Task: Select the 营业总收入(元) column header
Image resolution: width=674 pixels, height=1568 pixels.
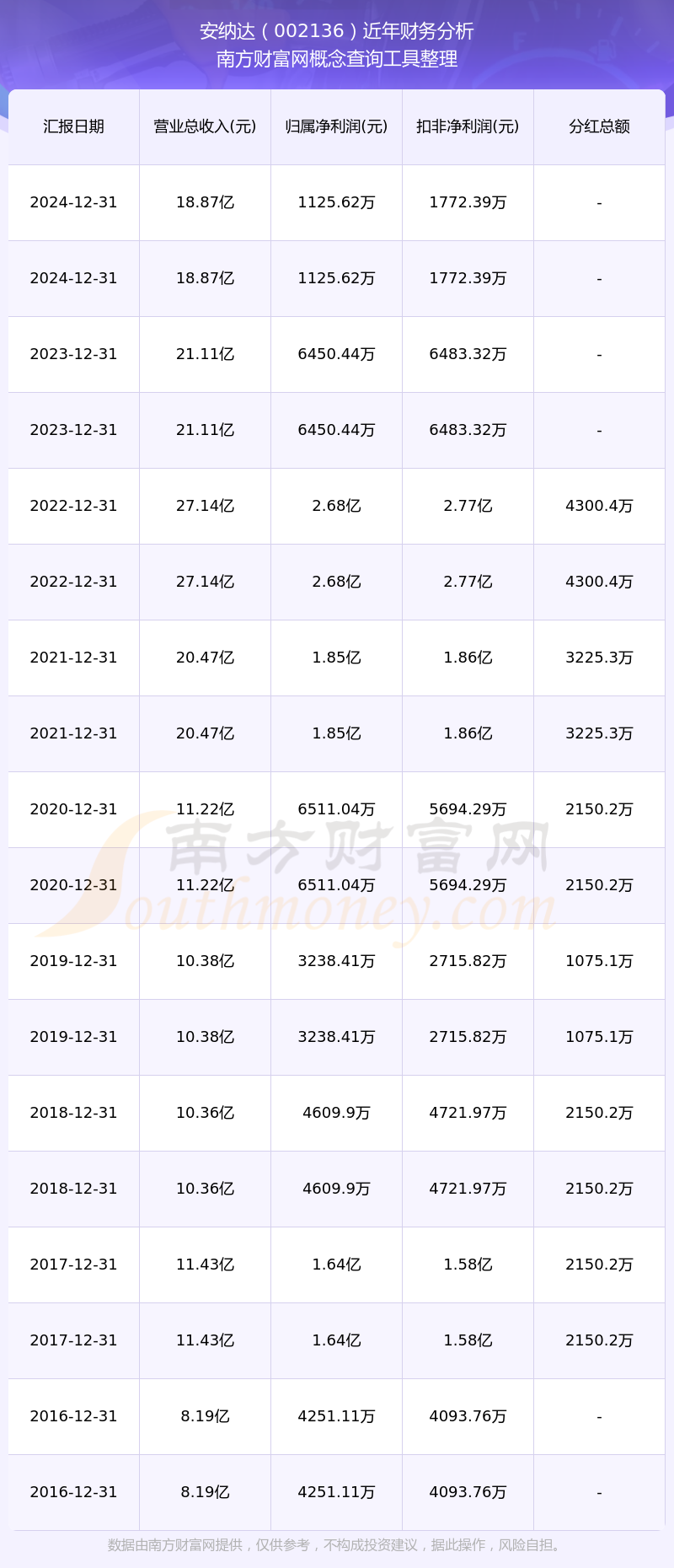Action: (205, 126)
